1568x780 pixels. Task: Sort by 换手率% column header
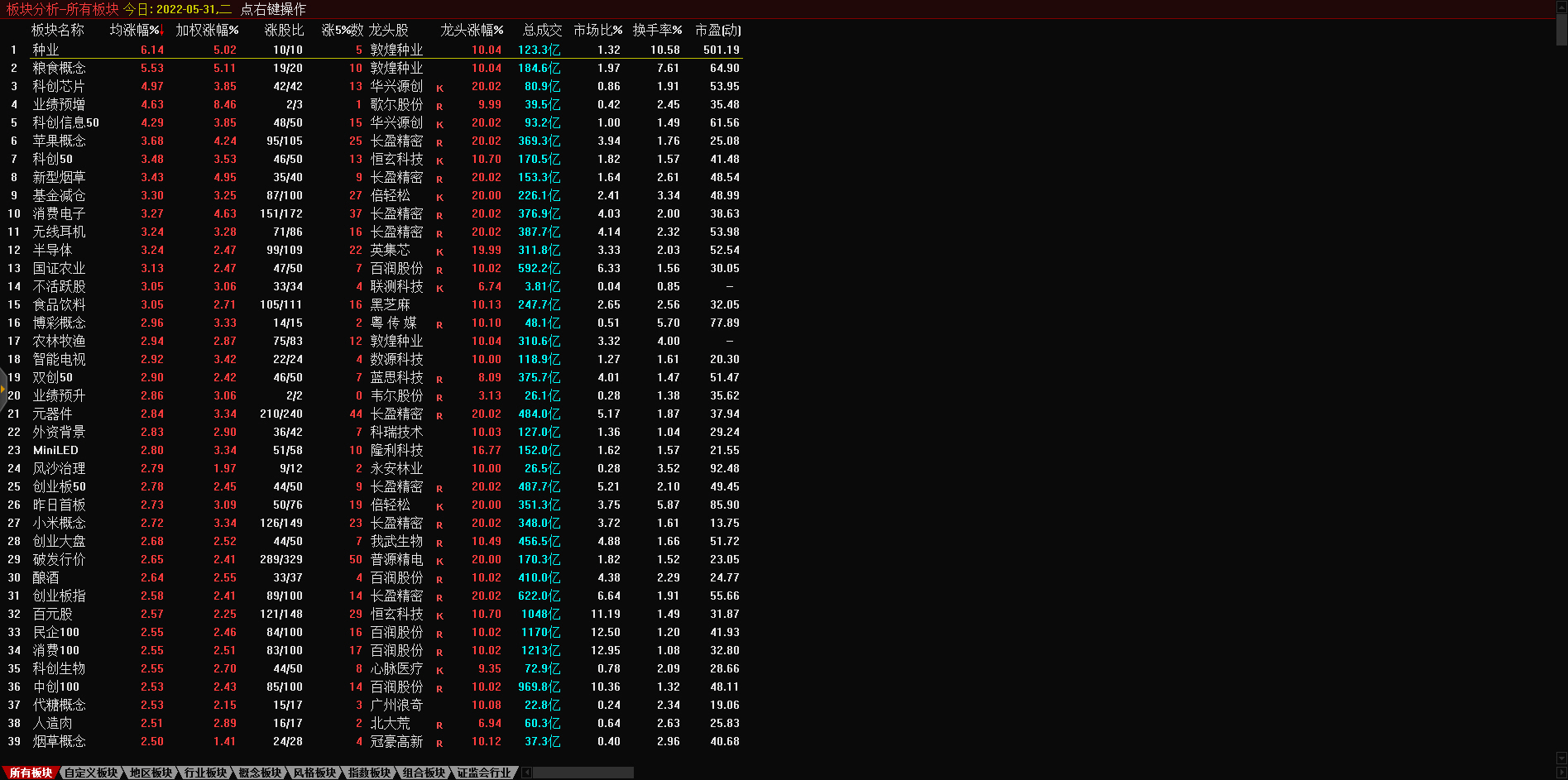pos(657,30)
